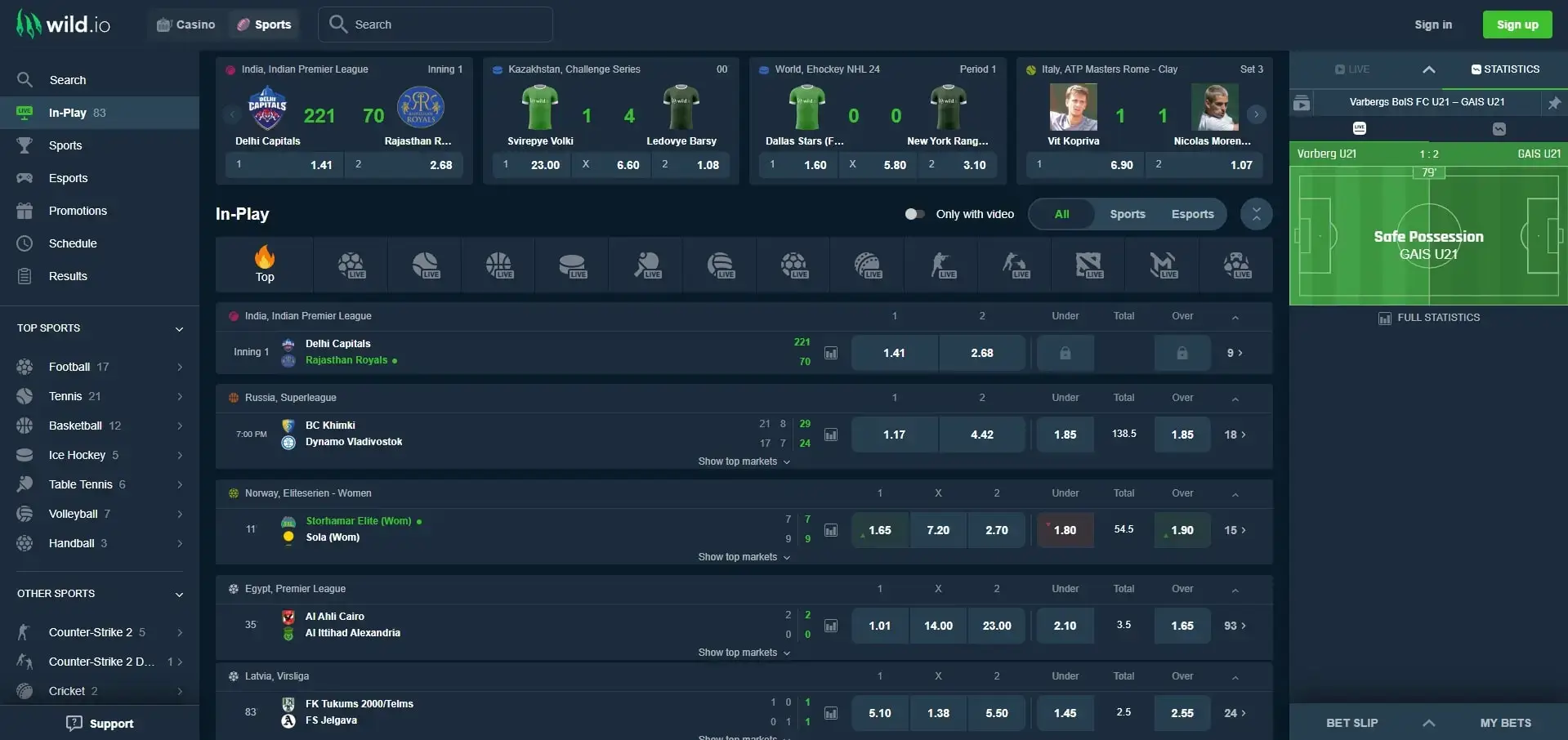Screen dimensions: 1568x740
Task: Collapse the LIVE panel chevron
Action: [1429, 69]
